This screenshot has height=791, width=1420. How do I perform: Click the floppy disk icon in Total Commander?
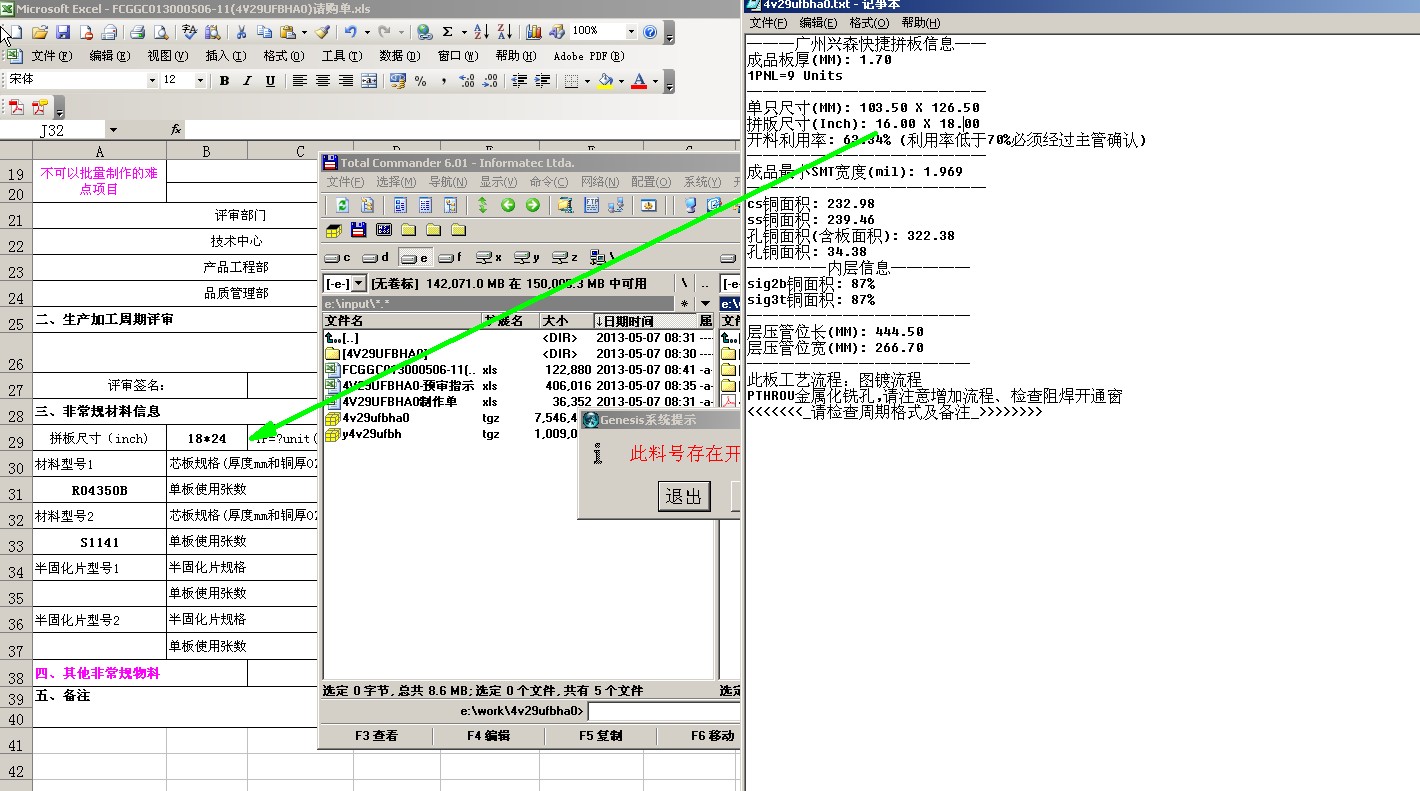tap(358, 230)
